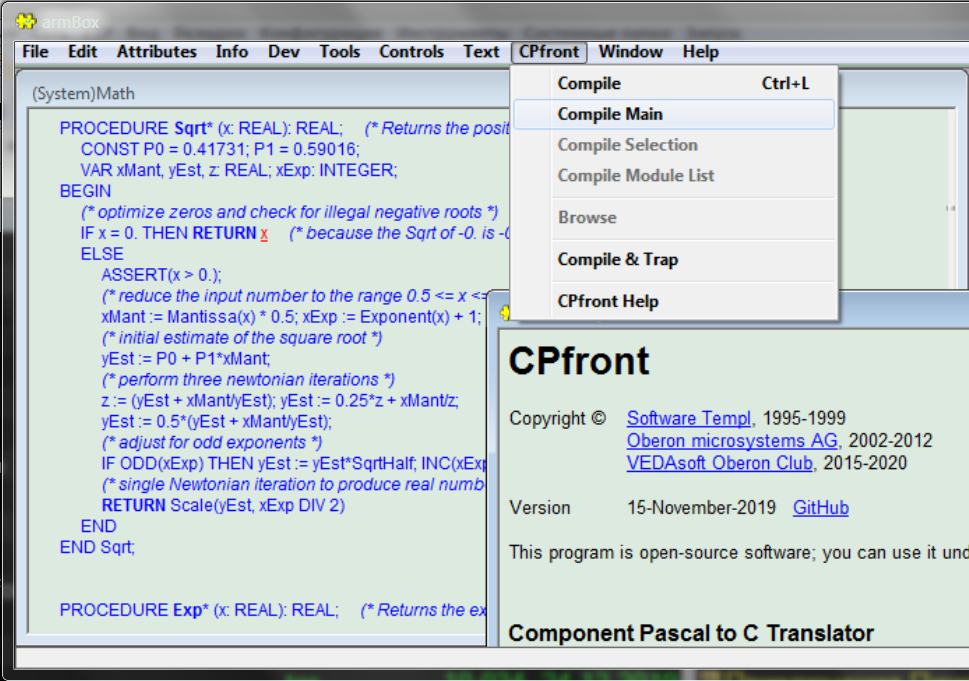Choose Compile from the CPfront menu

pos(674,83)
